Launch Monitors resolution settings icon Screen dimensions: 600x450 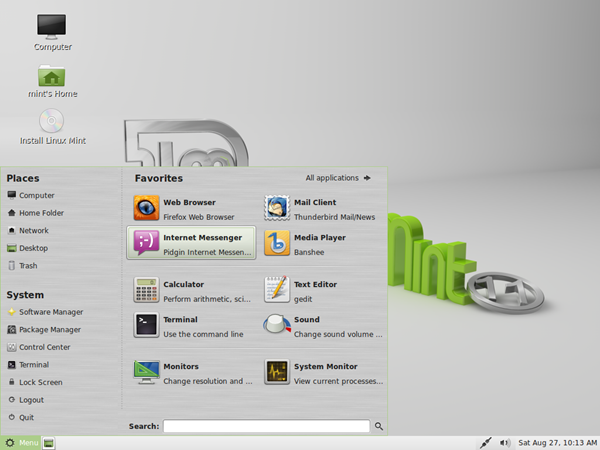(x=146, y=372)
